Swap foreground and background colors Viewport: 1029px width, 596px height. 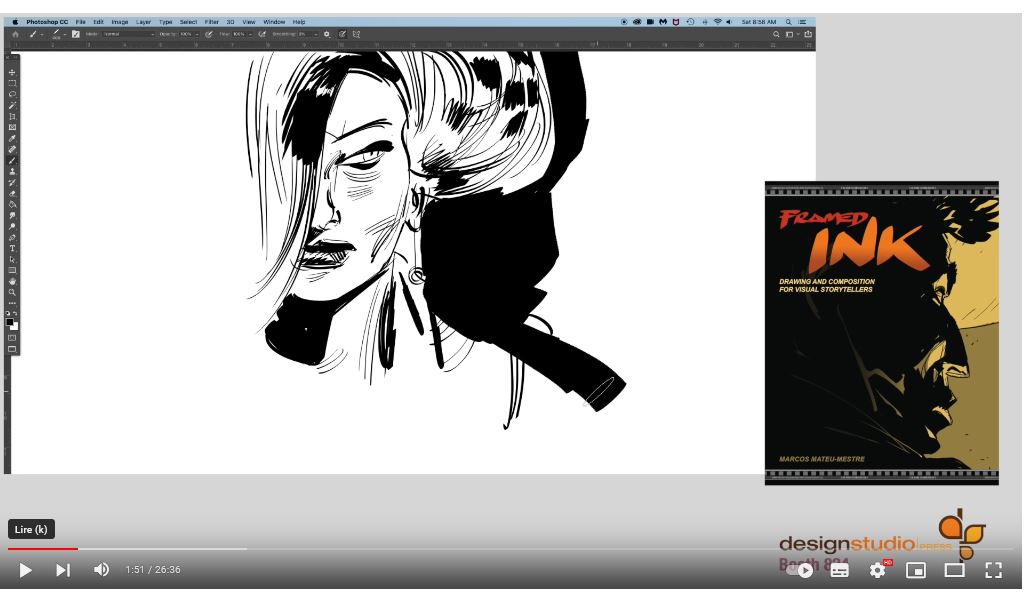click(15, 314)
